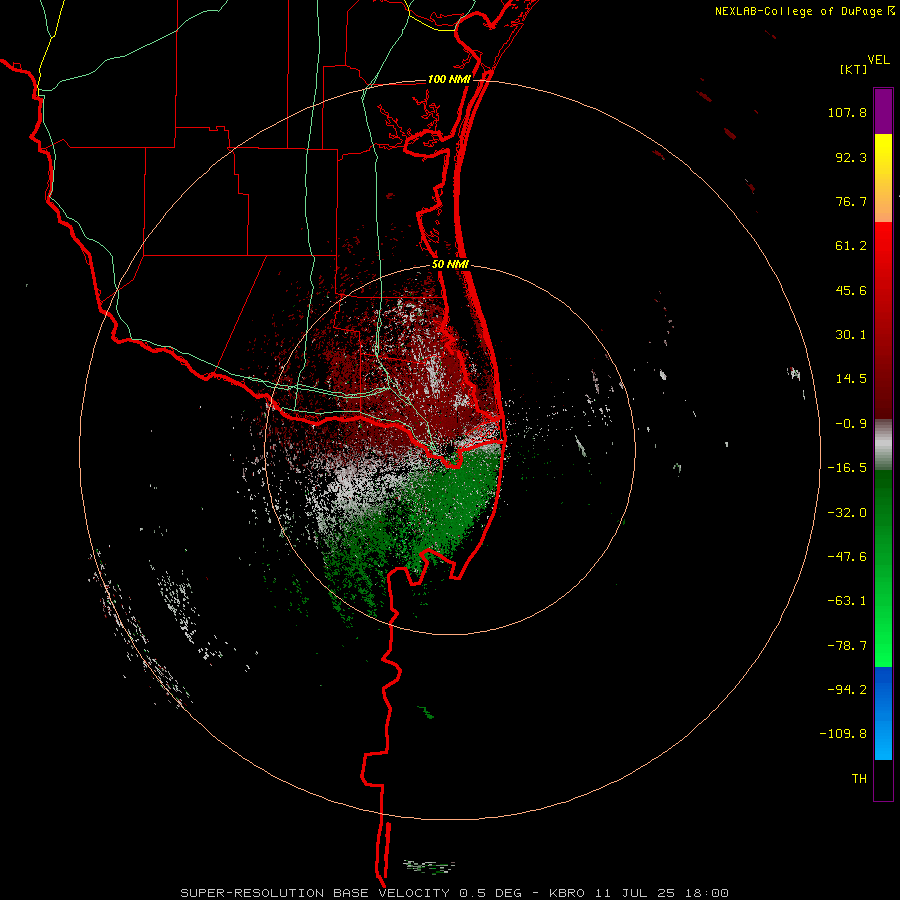Click the 0.5 DEG elevation text
Screen dimensions: 900x900
coord(490,893)
